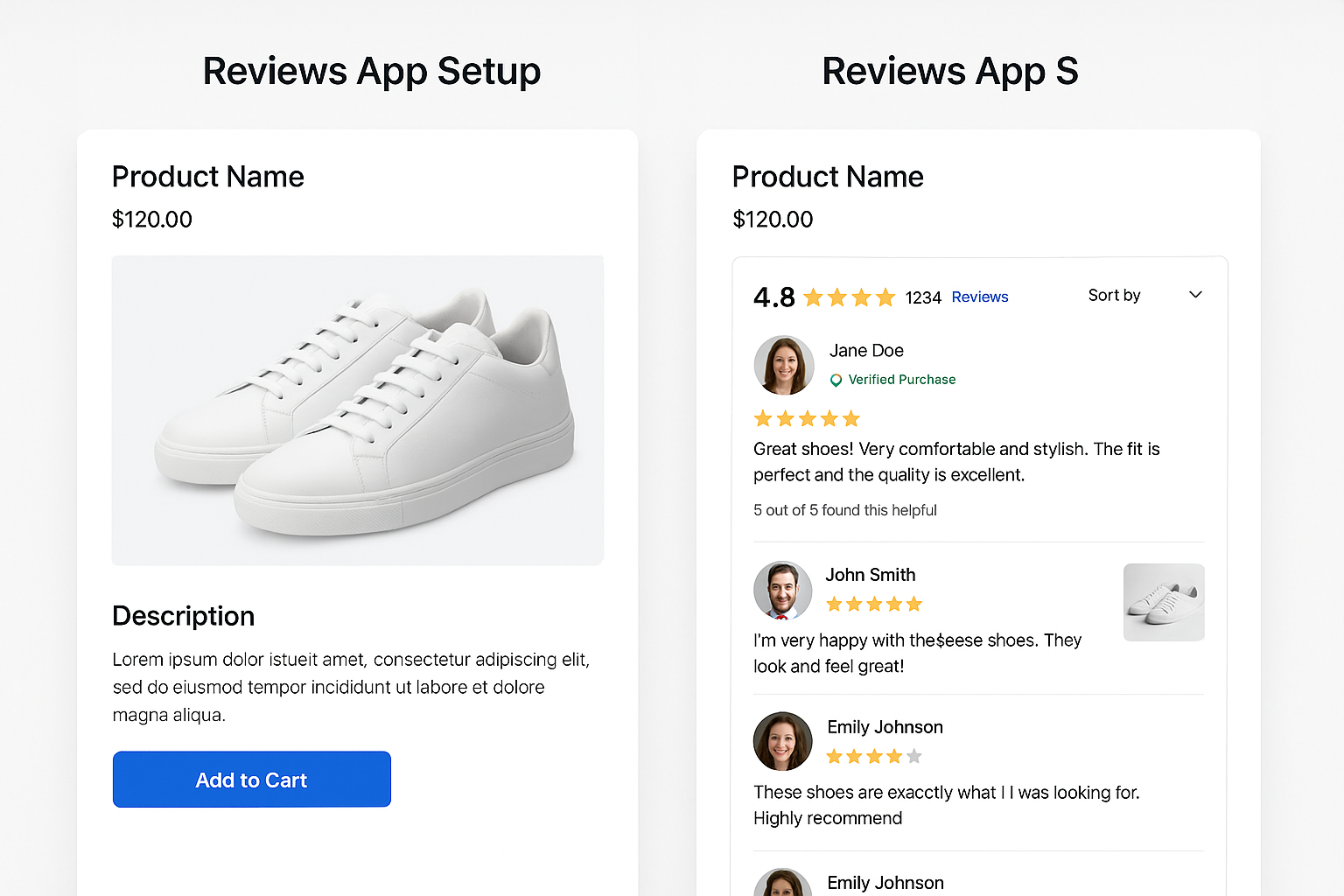The height and width of the screenshot is (896, 1344).
Task: Collapse the reviews sorting menu
Action: (x=1195, y=295)
